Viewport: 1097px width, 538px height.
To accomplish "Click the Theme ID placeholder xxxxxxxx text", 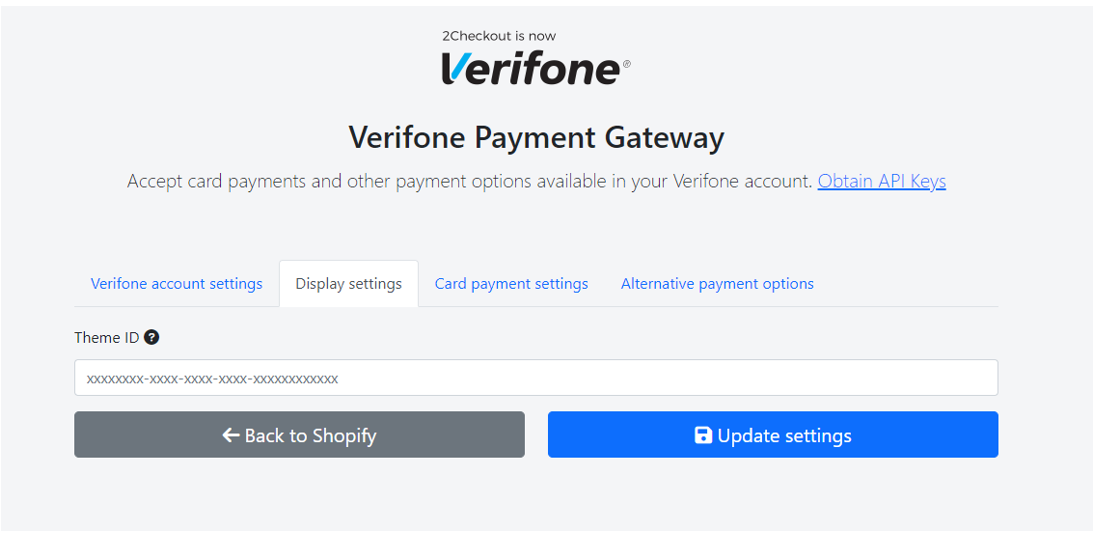I will [212, 378].
